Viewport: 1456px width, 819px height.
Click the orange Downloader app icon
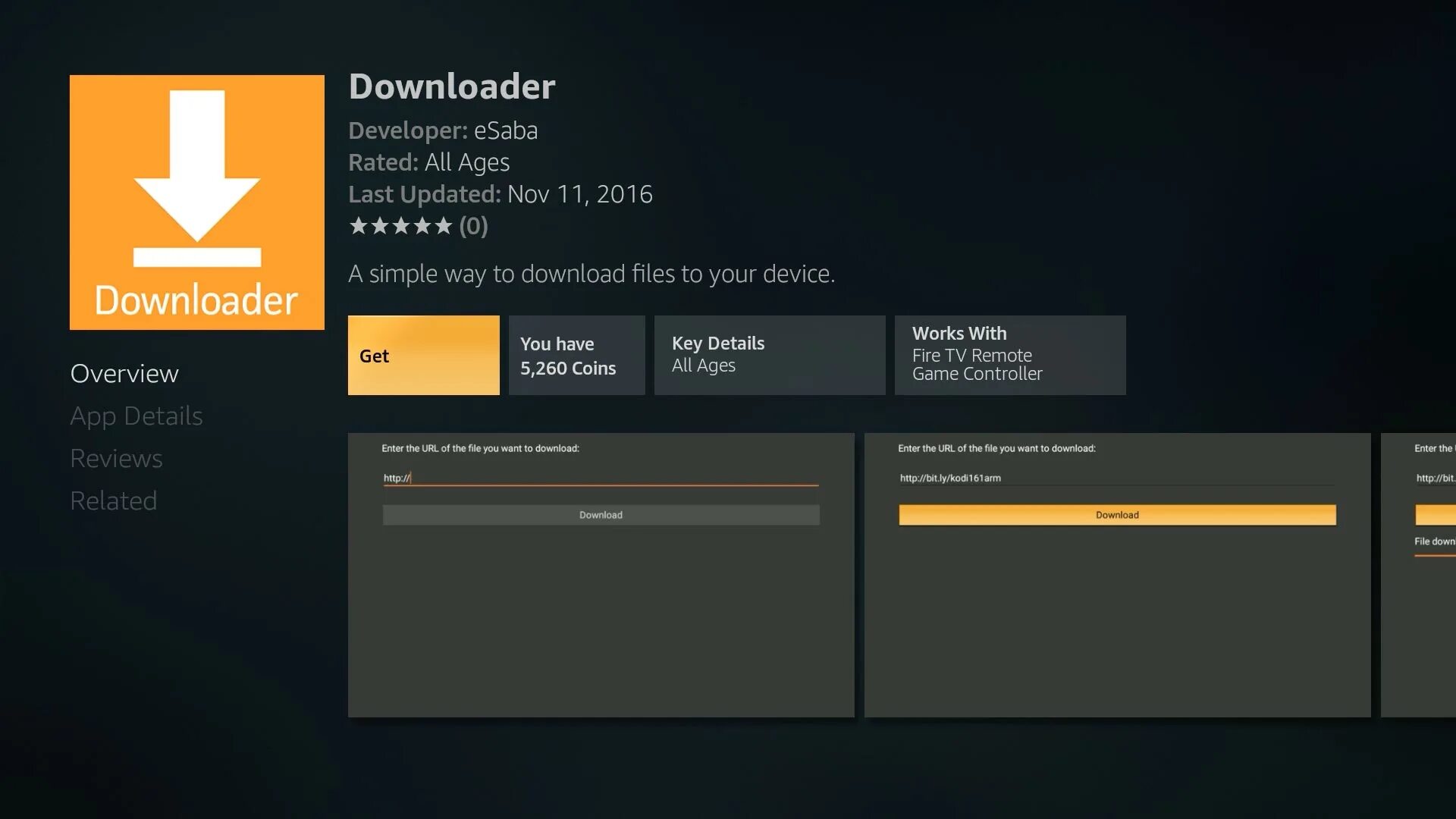[196, 202]
